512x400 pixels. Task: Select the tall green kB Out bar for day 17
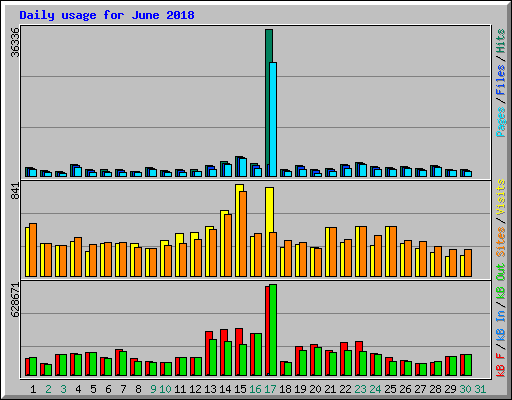tap(273, 330)
